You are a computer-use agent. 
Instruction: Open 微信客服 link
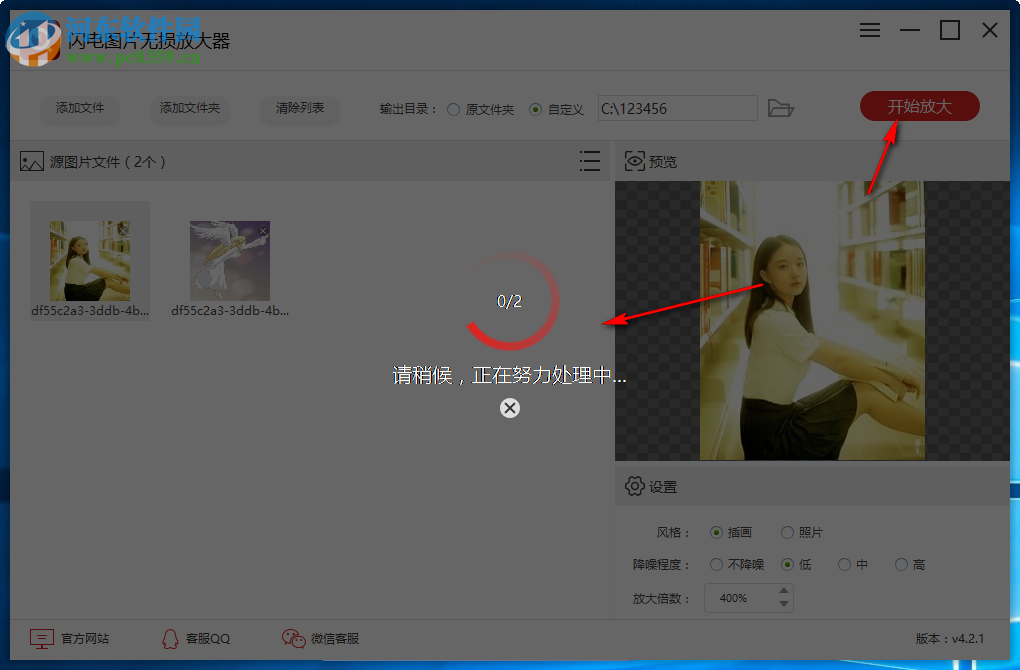pos(335,639)
